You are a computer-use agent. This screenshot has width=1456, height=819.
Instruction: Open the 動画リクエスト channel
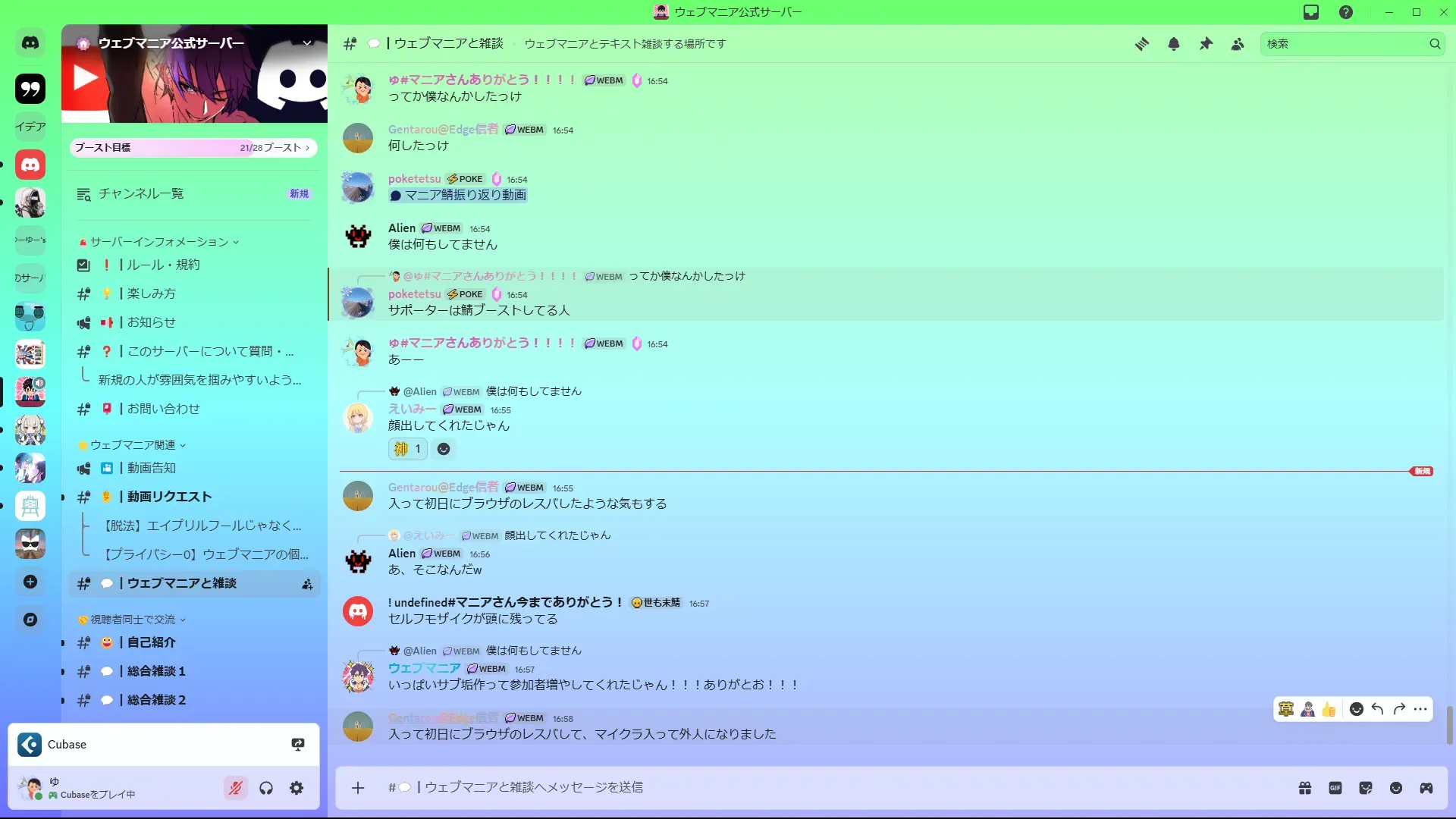194,497
